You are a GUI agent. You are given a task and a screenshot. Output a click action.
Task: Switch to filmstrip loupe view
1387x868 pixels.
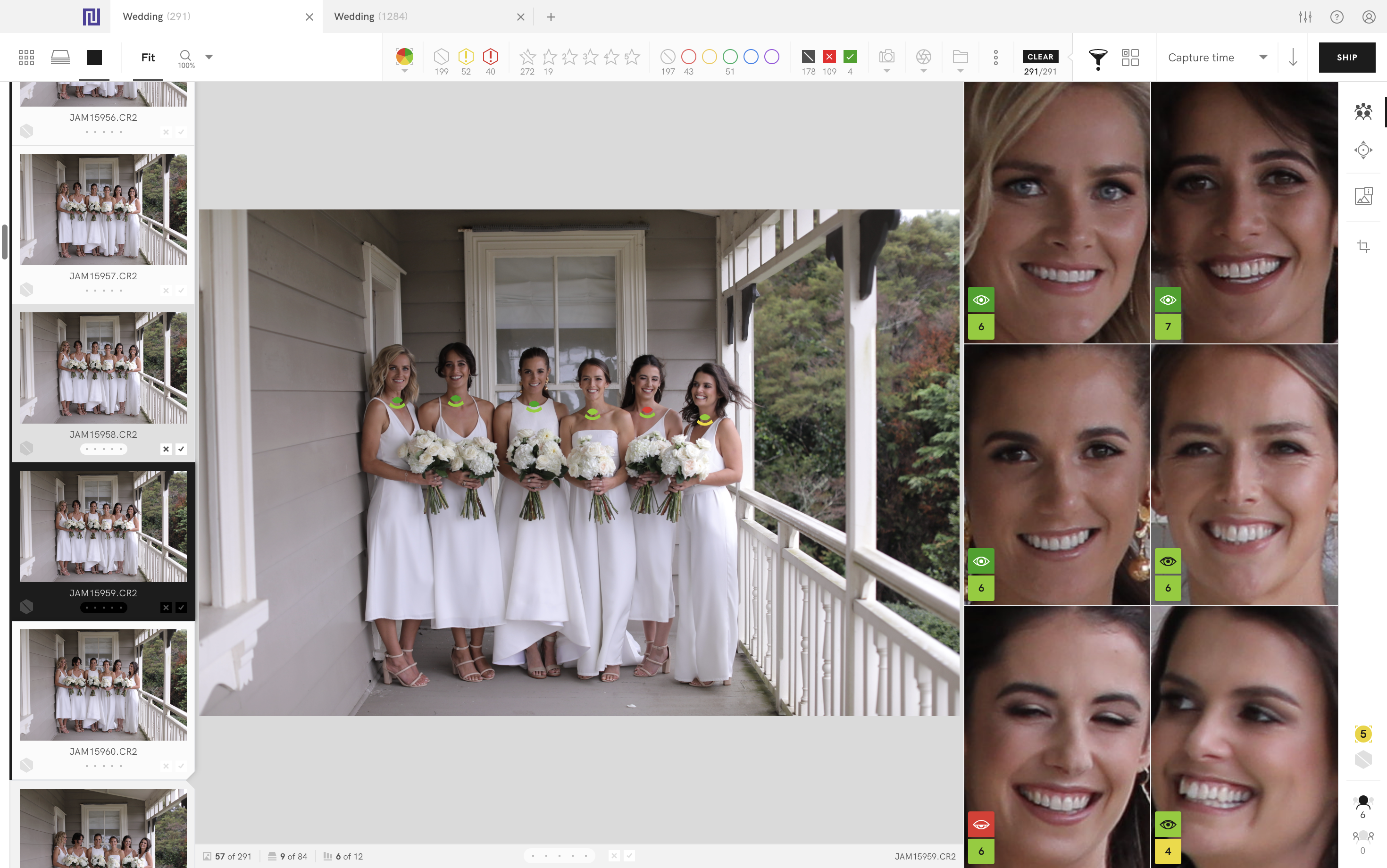[x=60, y=57]
